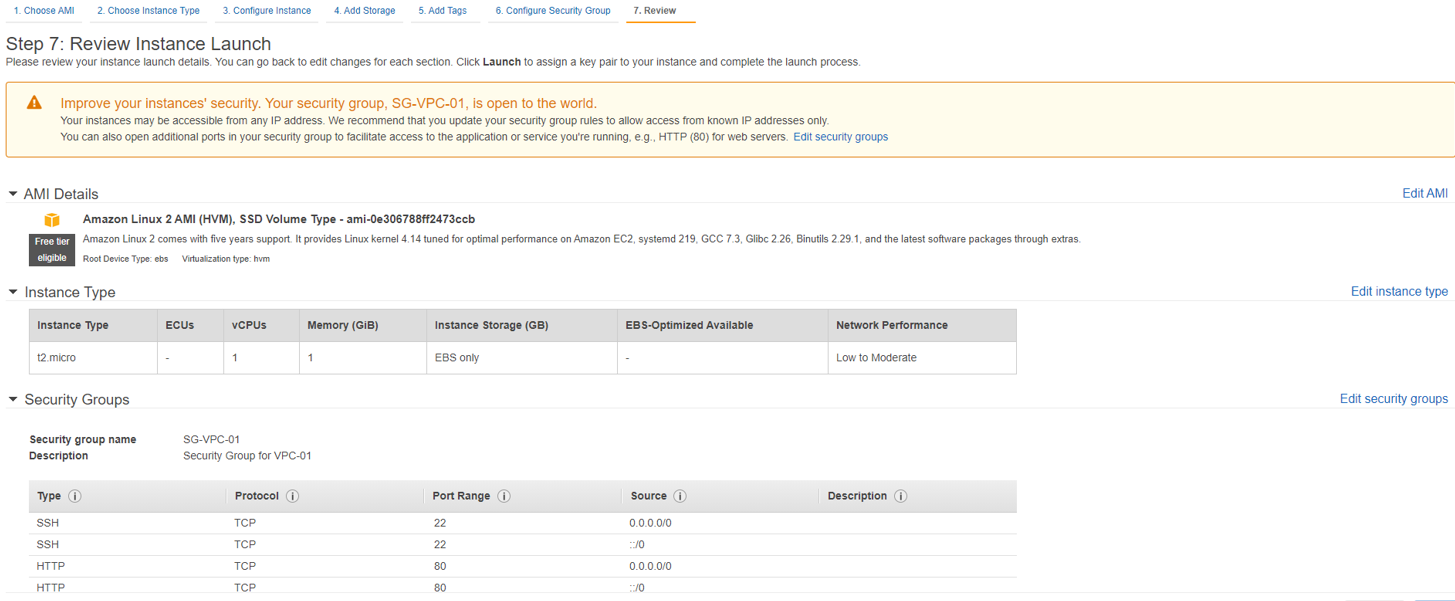Click the Free tier eligible badge
Screen dimensions: 1455x601
pyautogui.click(x=52, y=249)
